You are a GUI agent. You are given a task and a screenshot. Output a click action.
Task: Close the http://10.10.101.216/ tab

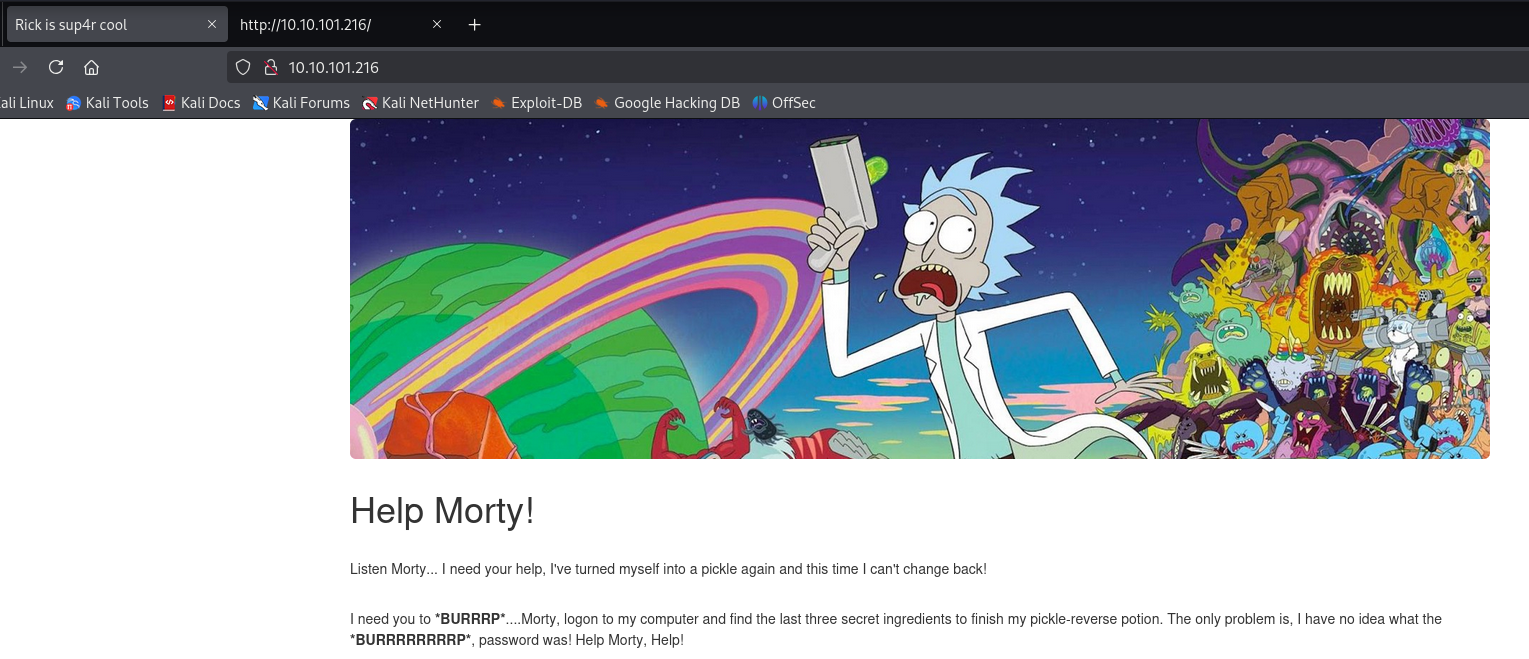(x=437, y=24)
